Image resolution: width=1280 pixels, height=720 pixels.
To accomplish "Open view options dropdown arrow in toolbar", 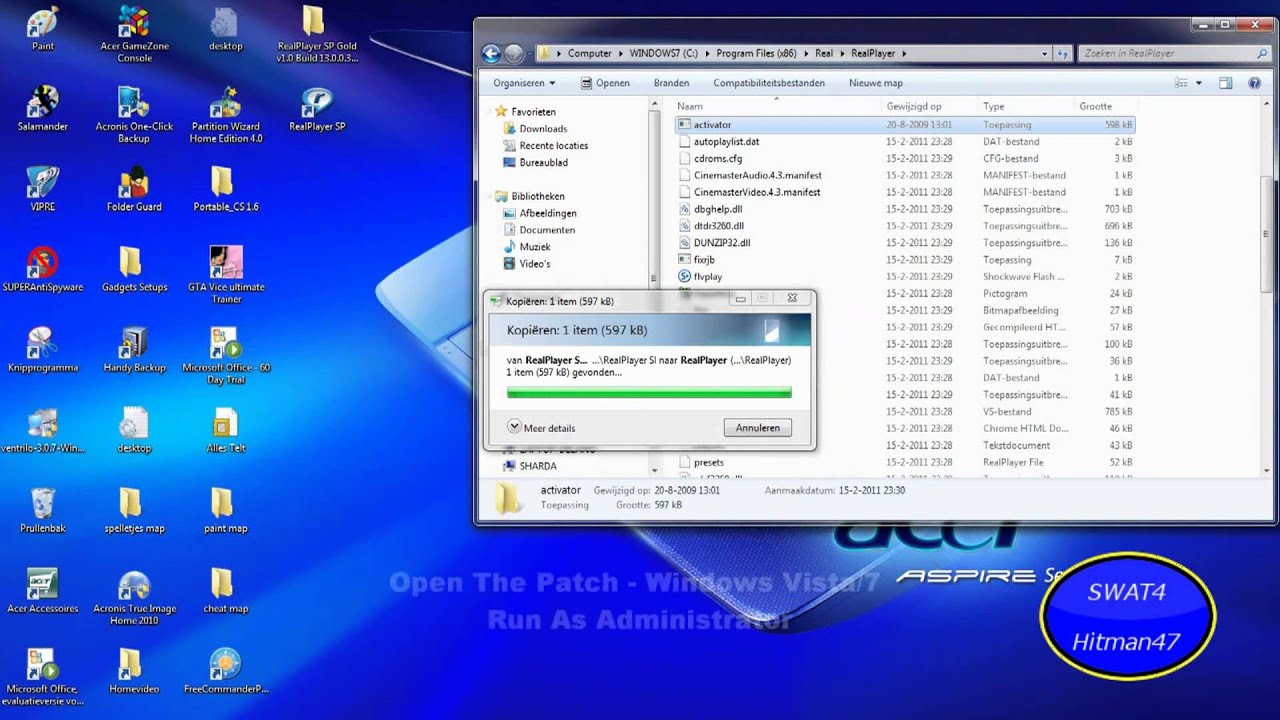I will click(x=1198, y=83).
